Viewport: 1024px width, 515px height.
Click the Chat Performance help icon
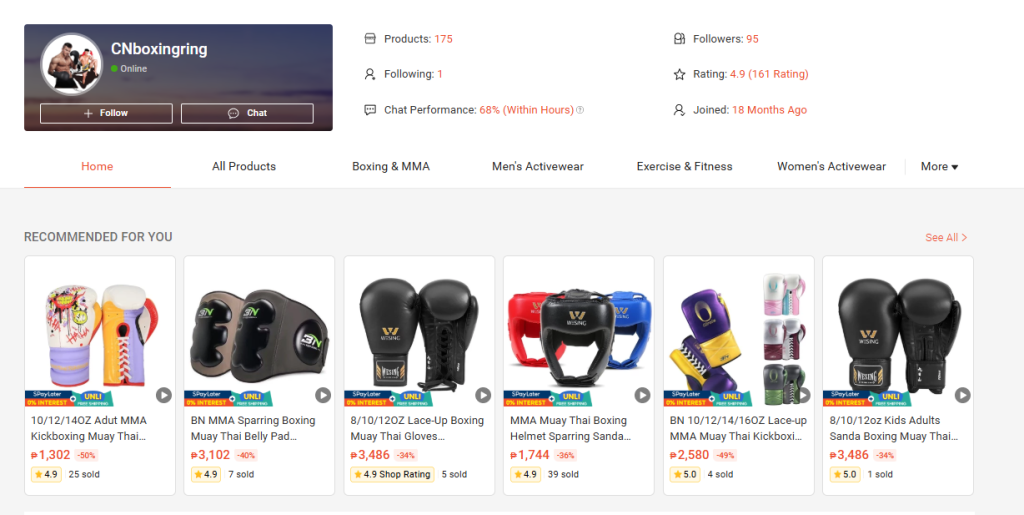click(580, 110)
